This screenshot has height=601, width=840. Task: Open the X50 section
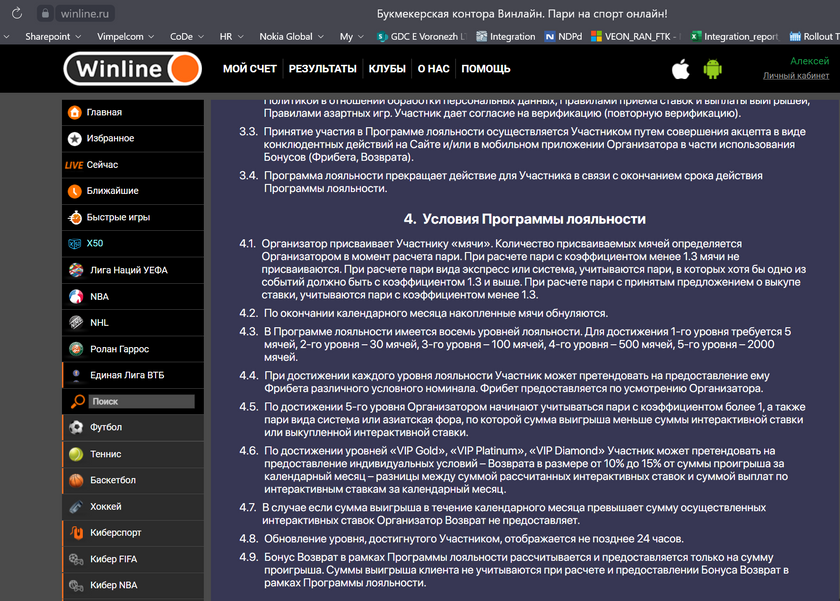133,244
